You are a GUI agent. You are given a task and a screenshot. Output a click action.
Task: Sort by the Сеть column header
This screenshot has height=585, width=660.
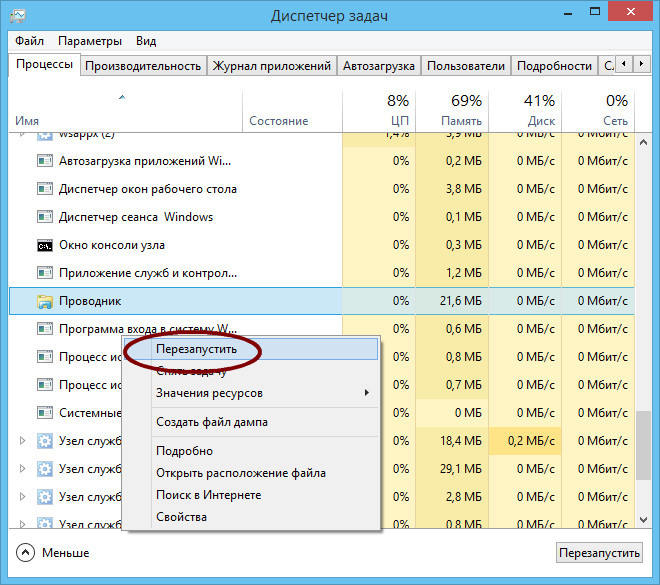click(x=598, y=112)
